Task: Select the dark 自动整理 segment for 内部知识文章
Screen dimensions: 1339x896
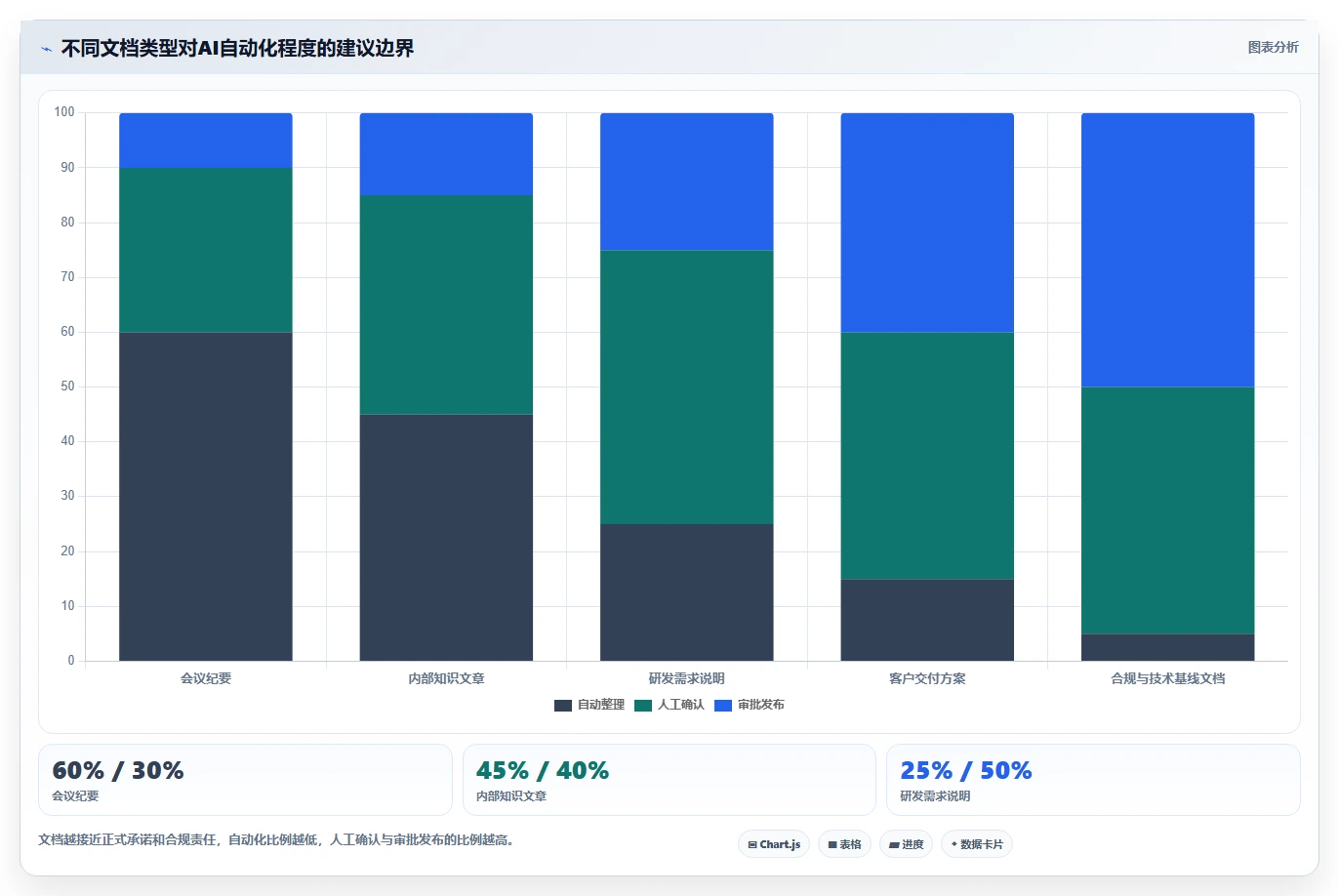Action: 446,538
